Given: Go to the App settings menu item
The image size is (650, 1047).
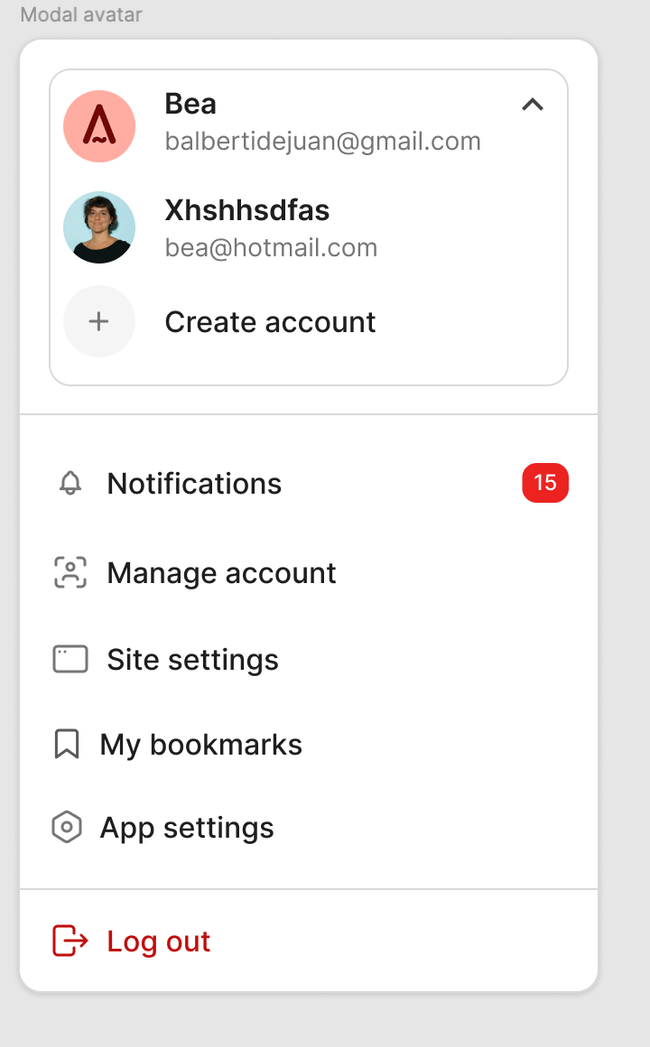Looking at the screenshot, I should coord(186,828).
